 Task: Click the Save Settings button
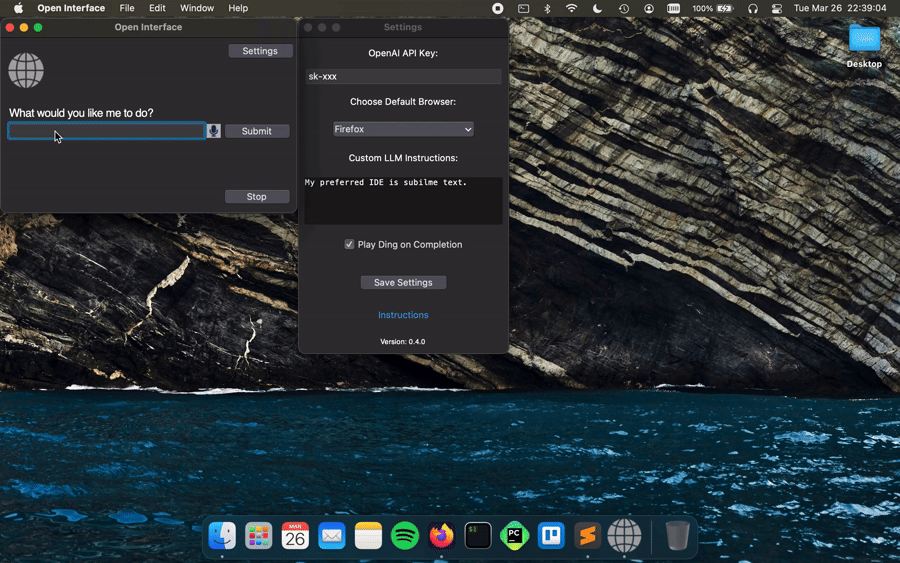[403, 283]
